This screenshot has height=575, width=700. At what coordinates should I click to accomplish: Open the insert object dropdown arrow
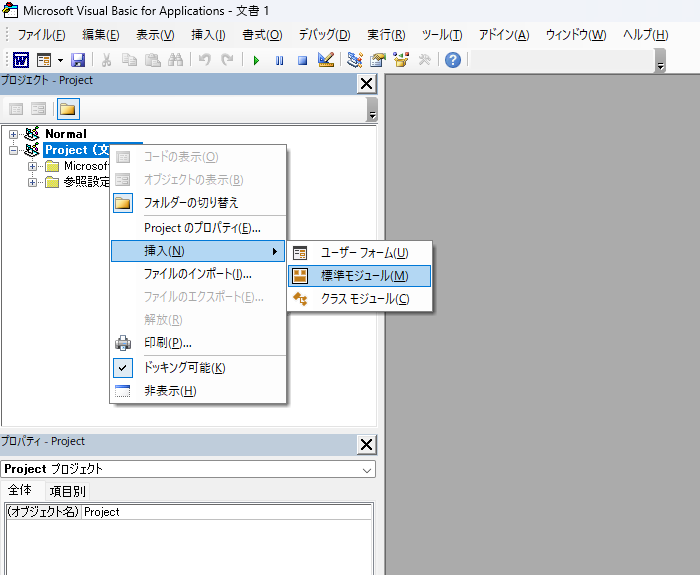point(60,60)
